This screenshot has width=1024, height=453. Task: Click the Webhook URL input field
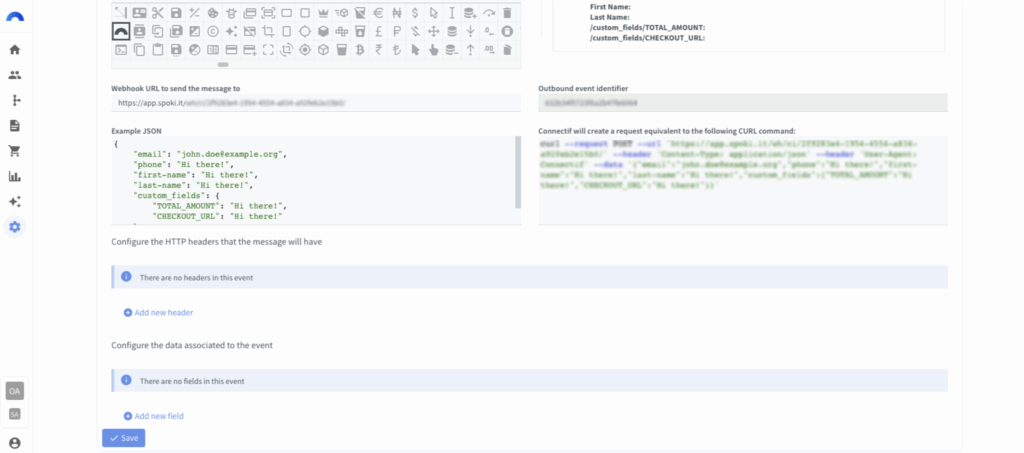tap(315, 102)
